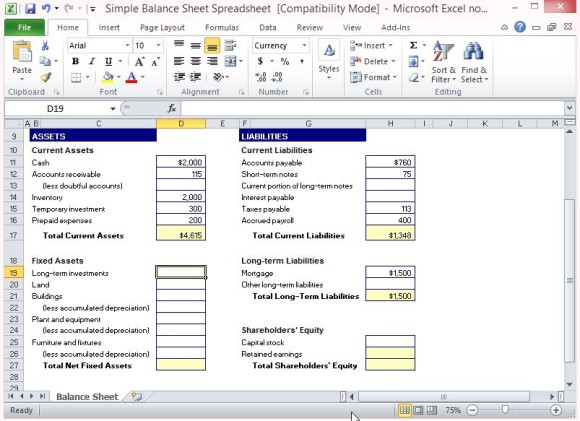Toggle Merge & Center
This screenshot has height=421, width=580.
[230, 61]
